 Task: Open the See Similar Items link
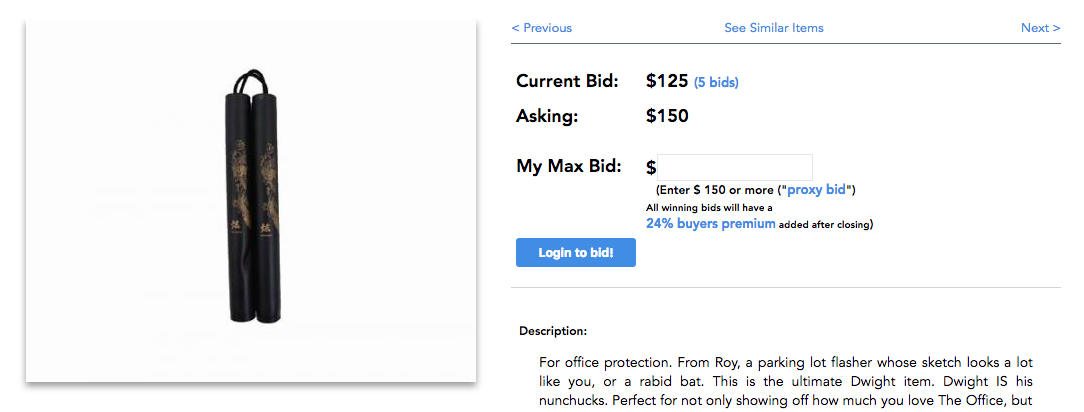pos(774,28)
